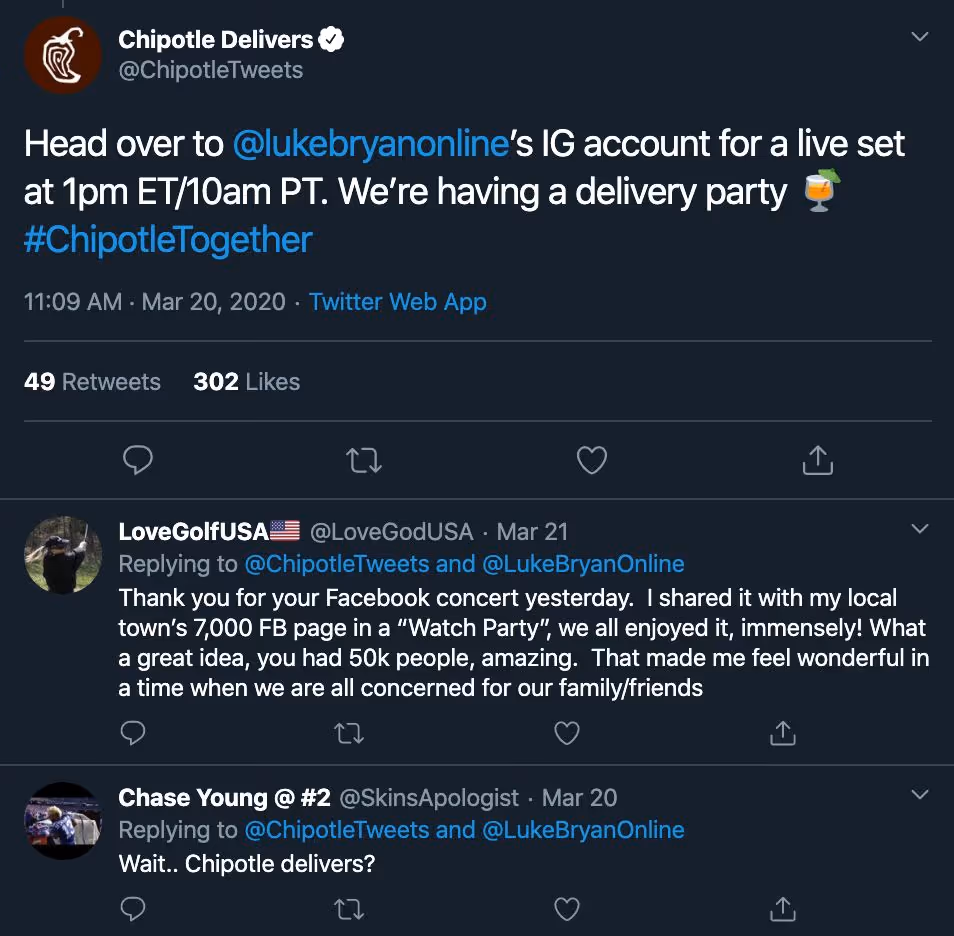Share Chase Young's reply tweet
Image resolution: width=954 pixels, height=936 pixels.
[x=782, y=909]
